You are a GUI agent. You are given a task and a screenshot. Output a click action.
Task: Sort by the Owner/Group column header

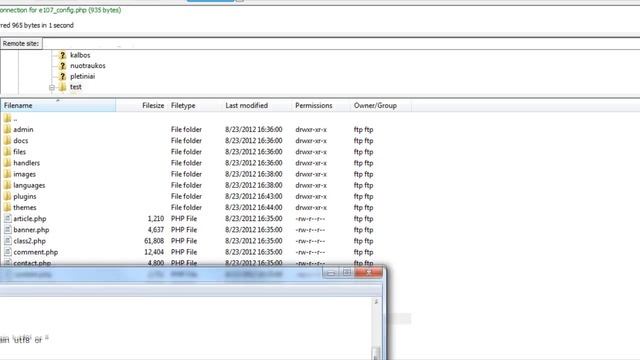(x=381, y=106)
